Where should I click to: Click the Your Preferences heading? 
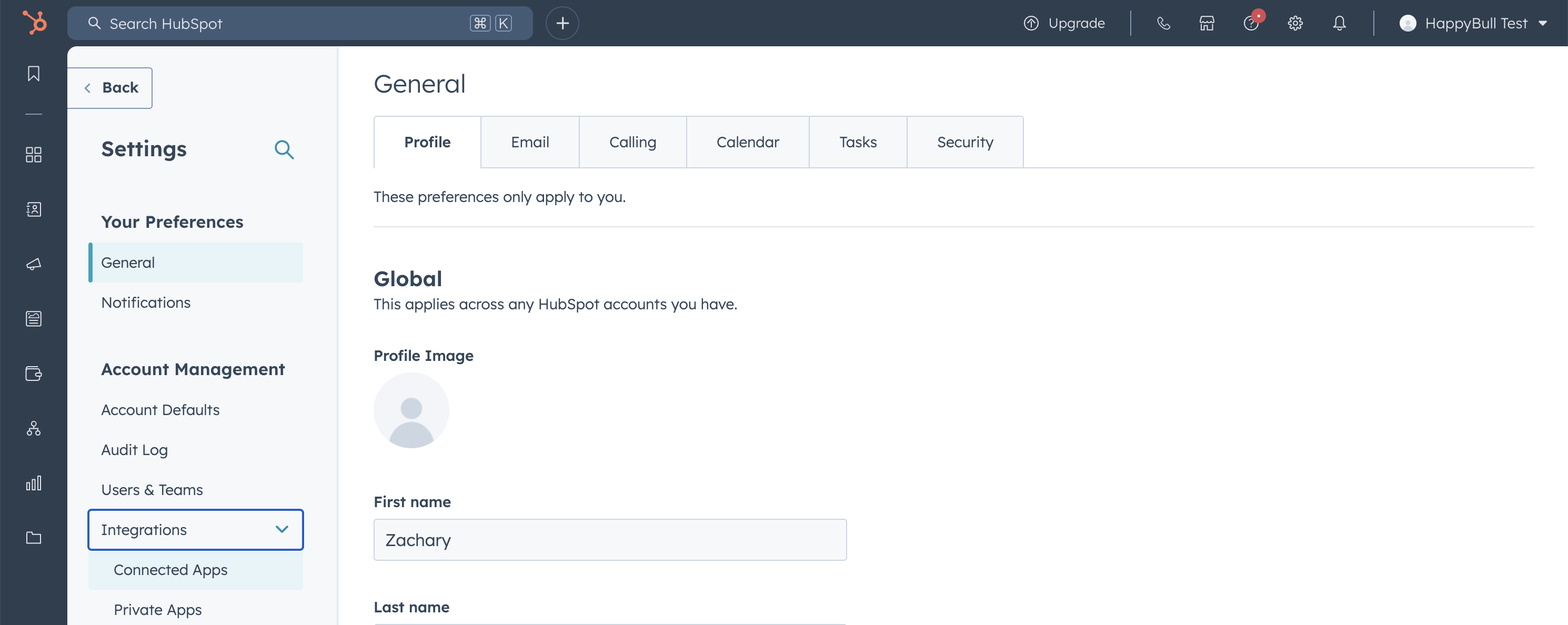[172, 222]
